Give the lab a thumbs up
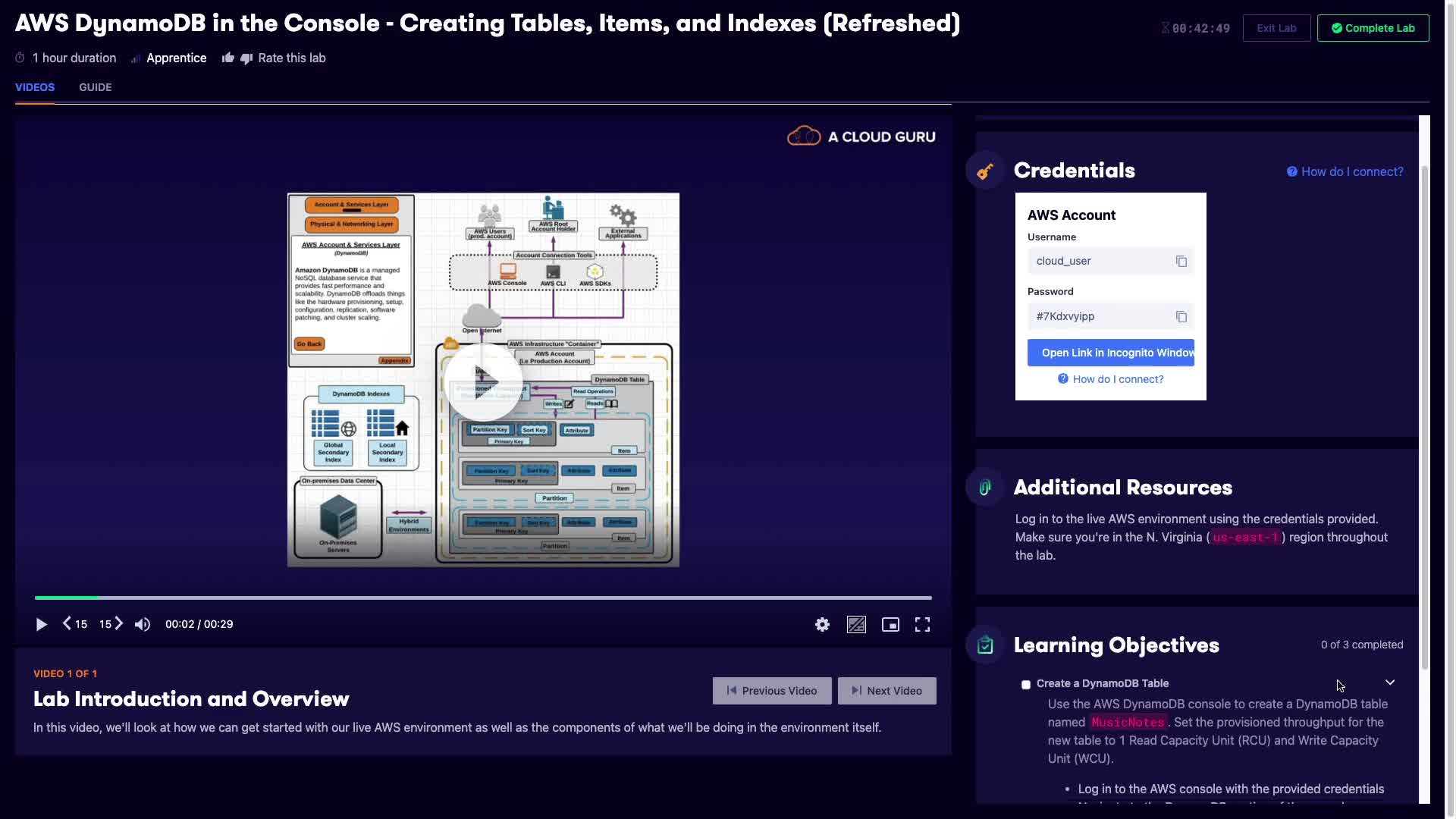 tap(227, 58)
